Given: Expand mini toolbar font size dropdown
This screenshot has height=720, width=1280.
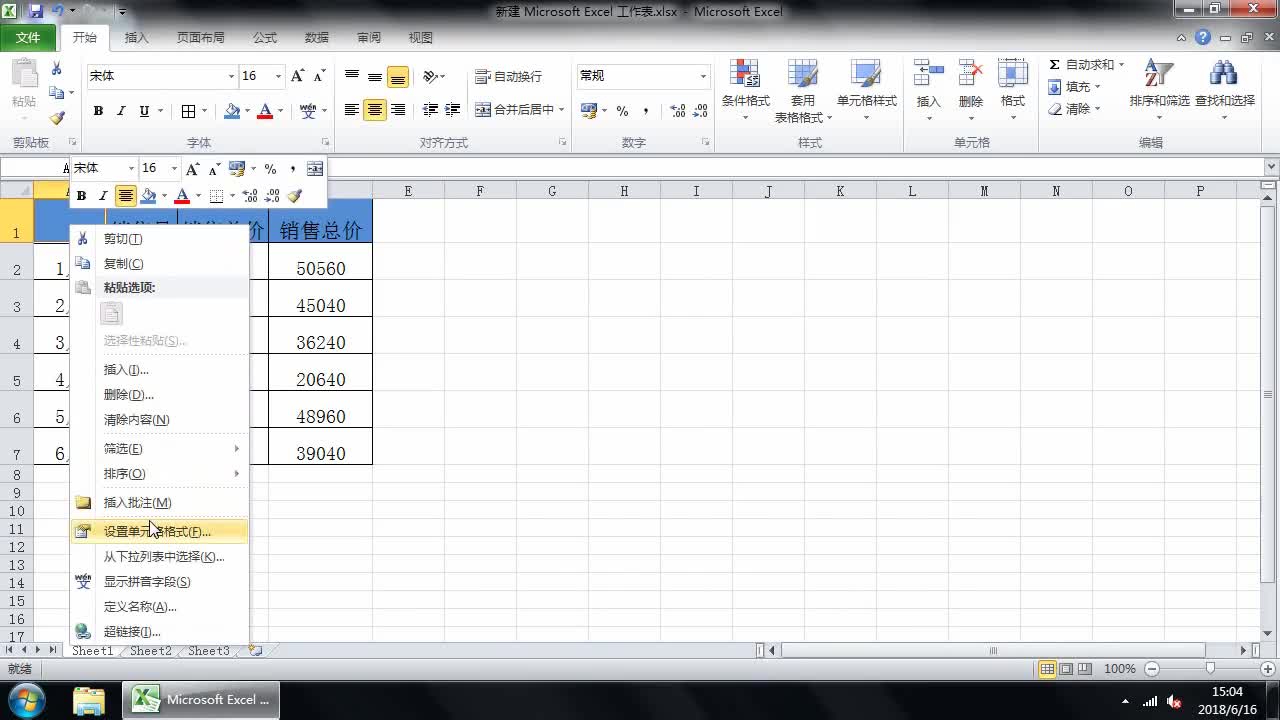Looking at the screenshot, I should (174, 169).
